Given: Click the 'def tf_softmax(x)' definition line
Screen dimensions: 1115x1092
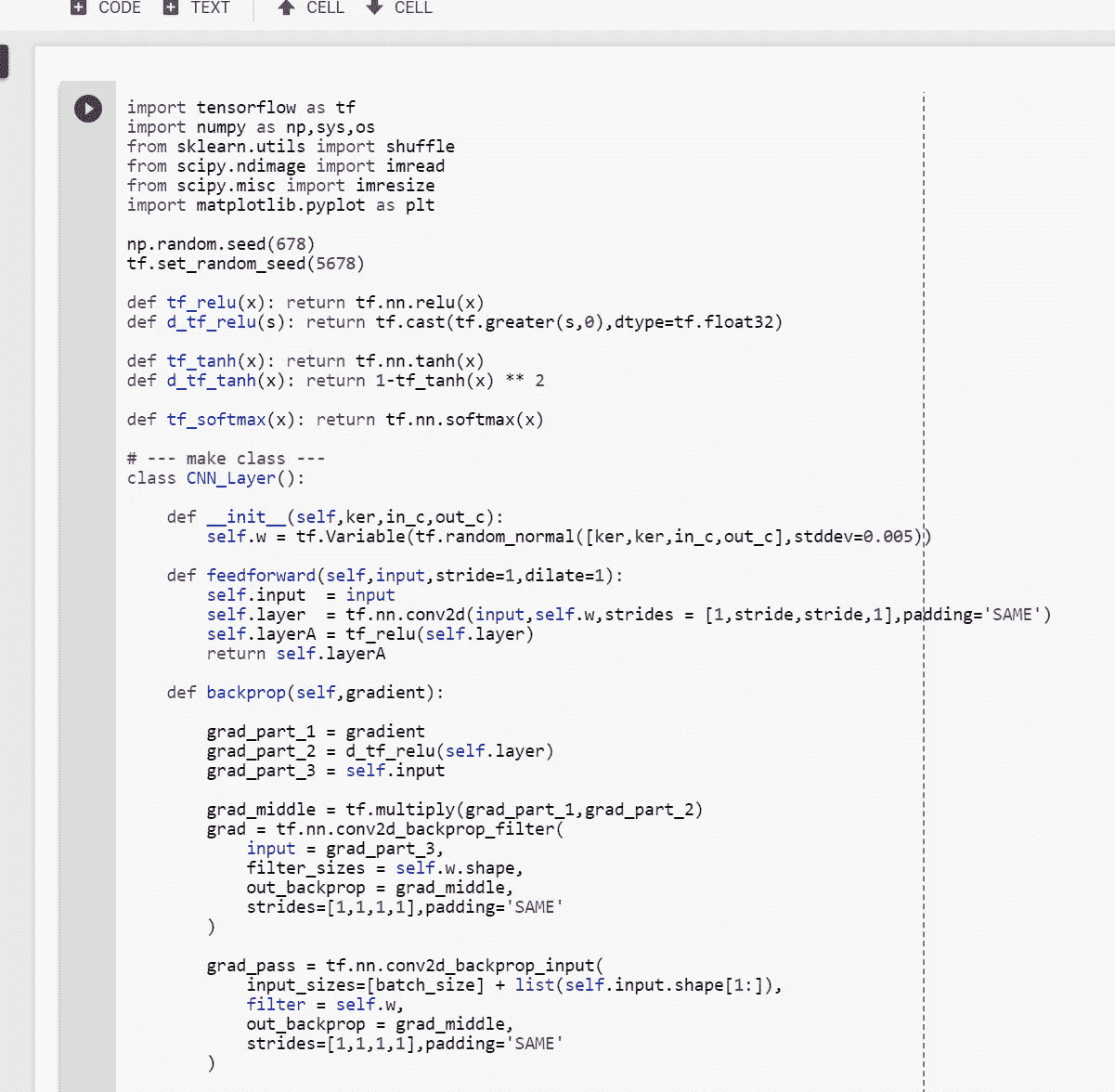Looking at the screenshot, I should [x=335, y=420].
